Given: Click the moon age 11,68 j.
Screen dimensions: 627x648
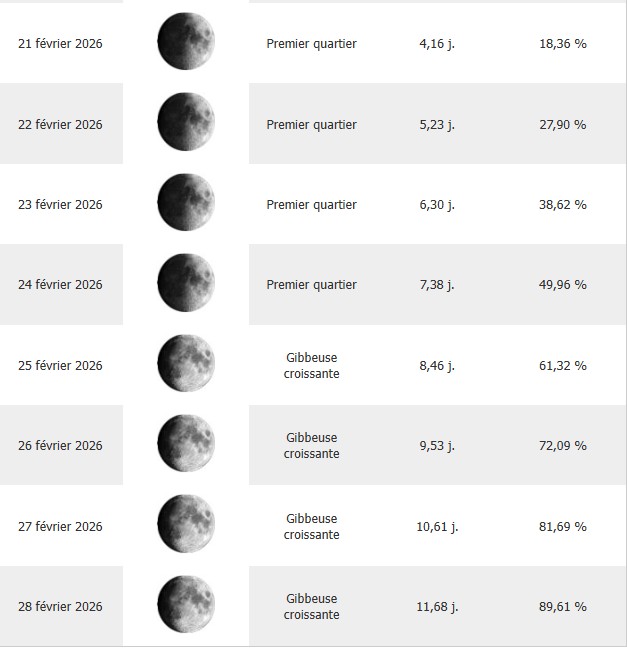Looking at the screenshot, I should [x=437, y=607].
